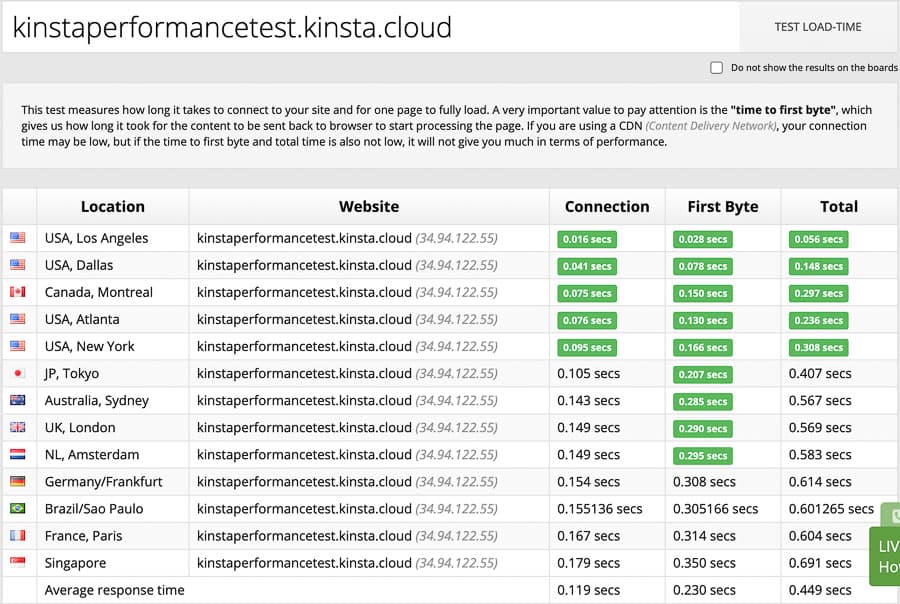The width and height of the screenshot is (900, 604).
Task: Select the UK flag next to London
Action: pyautogui.click(x=20, y=428)
